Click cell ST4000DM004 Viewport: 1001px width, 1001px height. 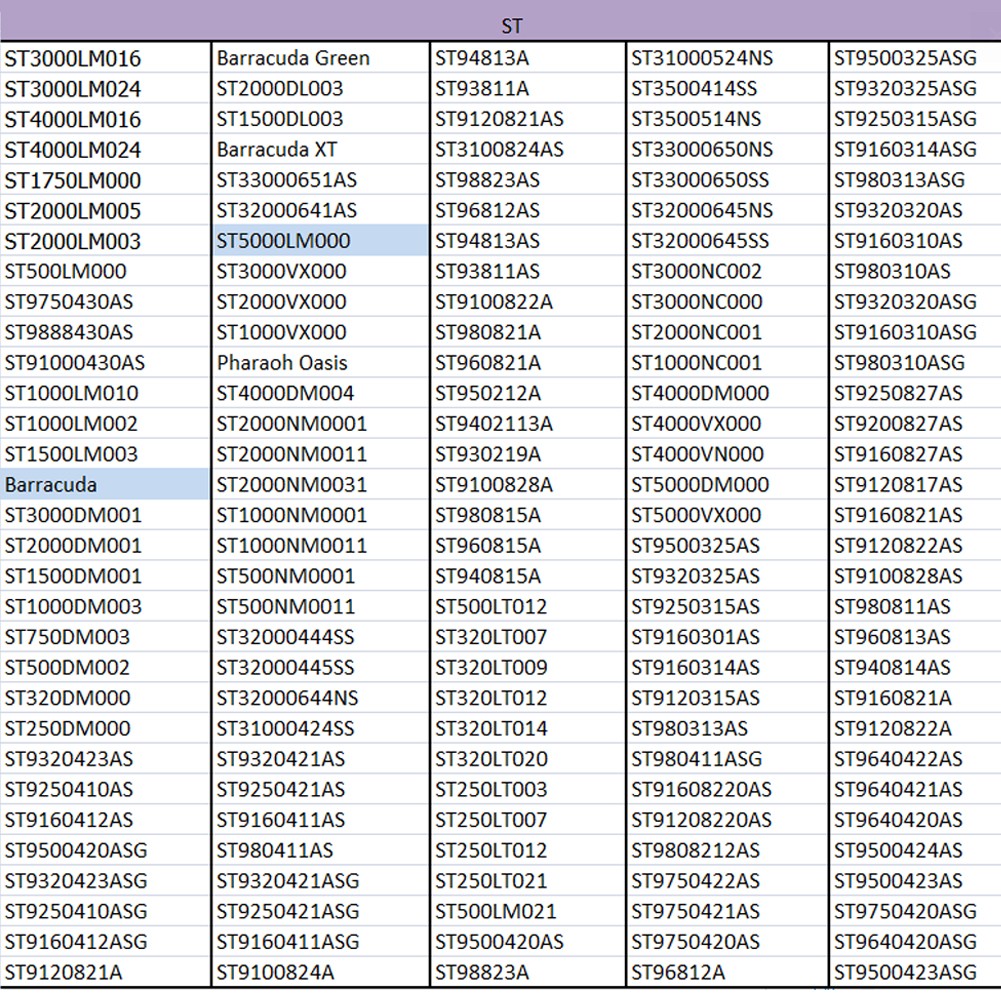pyautogui.click(x=320, y=393)
